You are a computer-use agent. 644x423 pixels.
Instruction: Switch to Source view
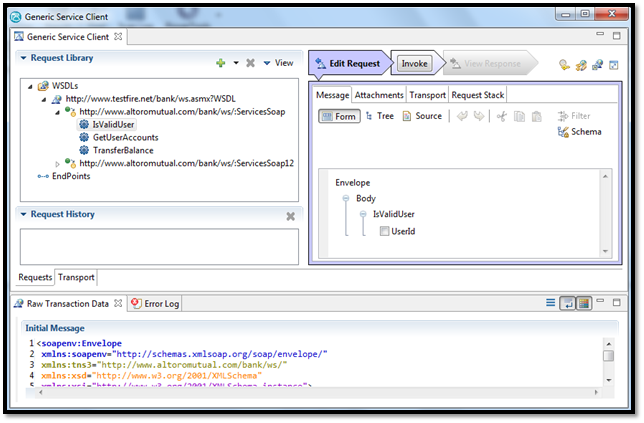pos(421,116)
